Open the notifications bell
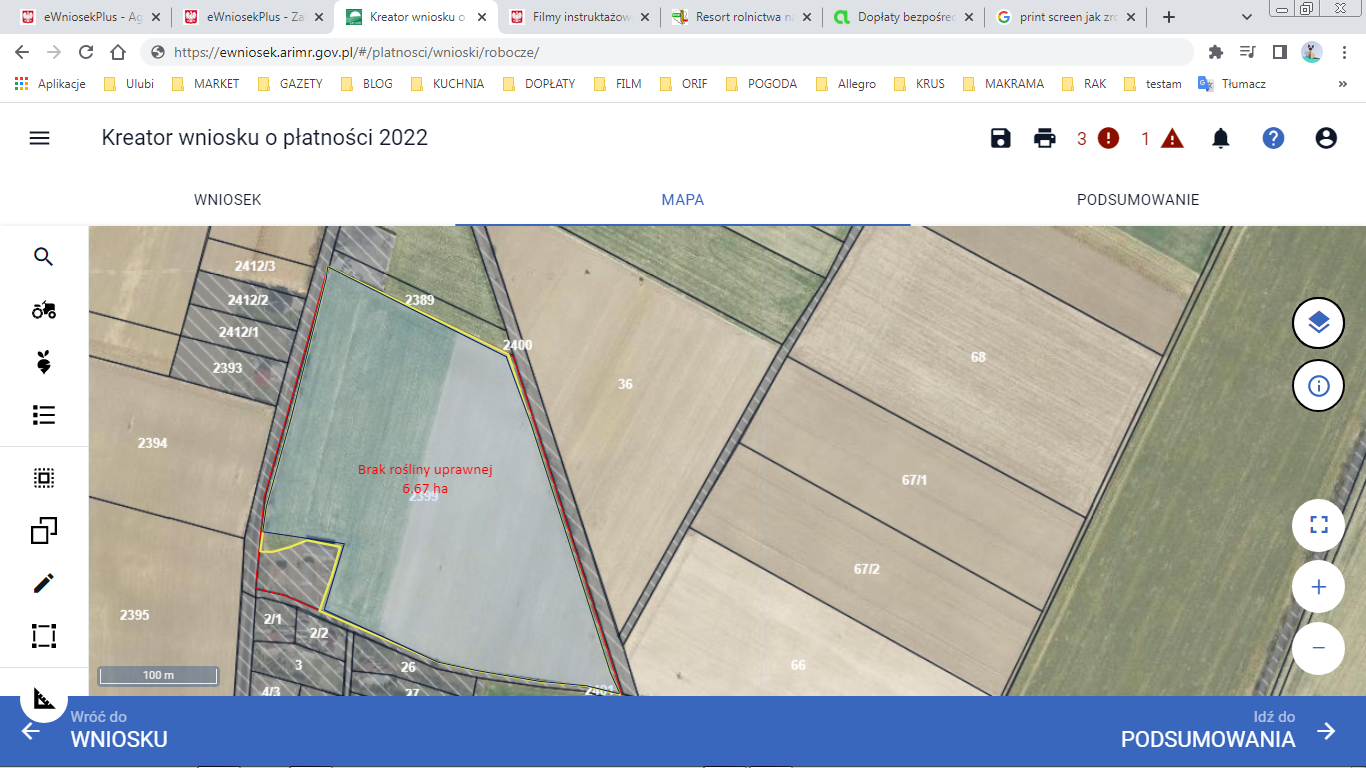The width and height of the screenshot is (1366, 768). point(1221,138)
